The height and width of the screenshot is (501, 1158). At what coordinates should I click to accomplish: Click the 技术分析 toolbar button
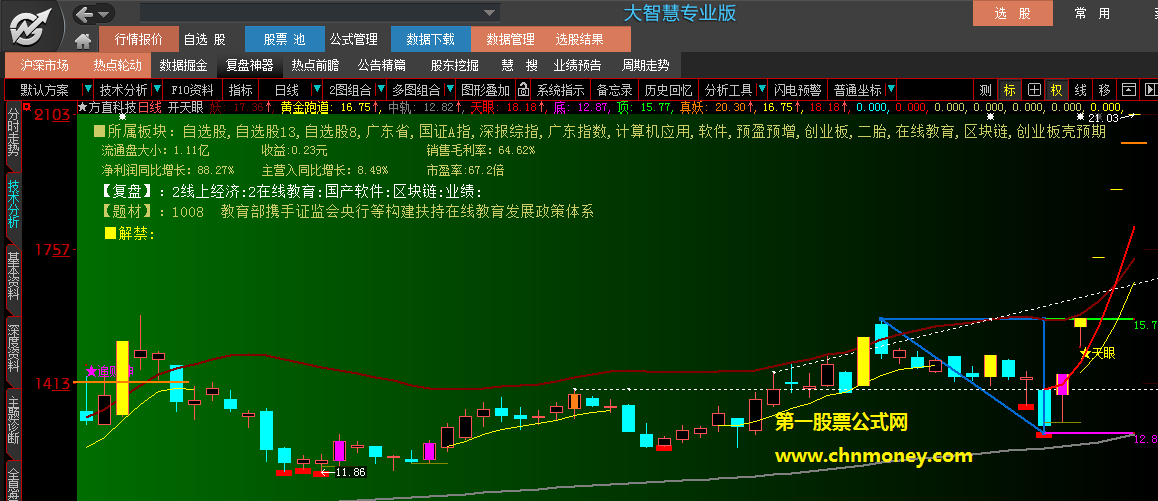click(x=123, y=90)
